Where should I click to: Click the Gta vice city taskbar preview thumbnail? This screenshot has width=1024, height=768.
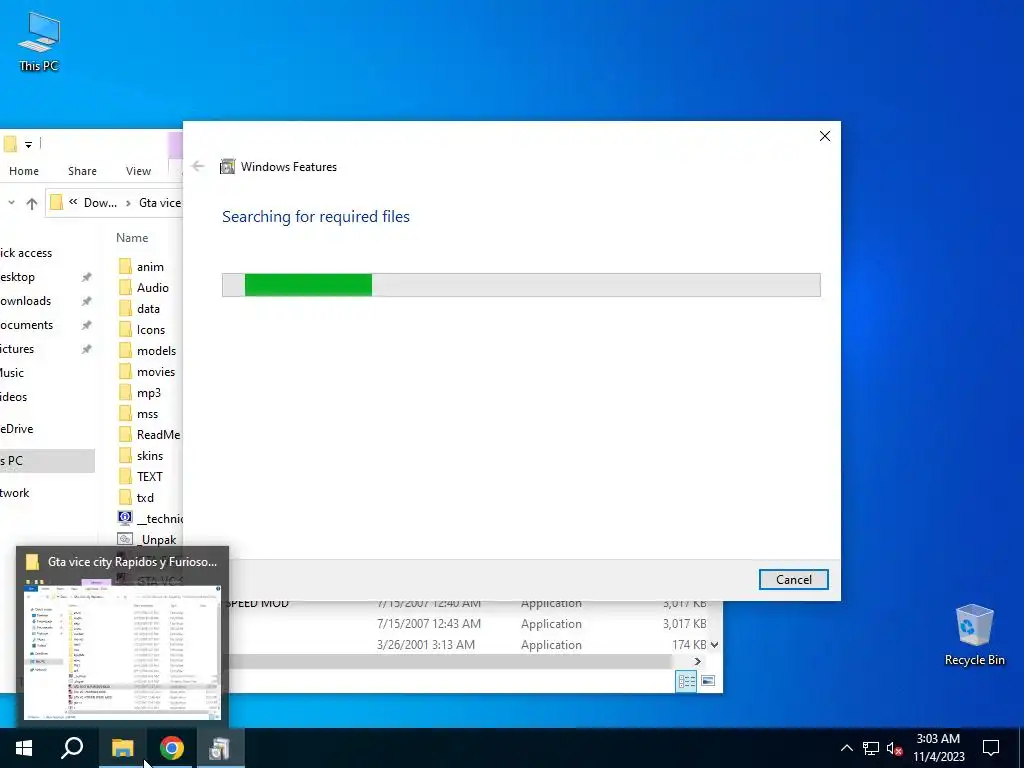coord(122,651)
